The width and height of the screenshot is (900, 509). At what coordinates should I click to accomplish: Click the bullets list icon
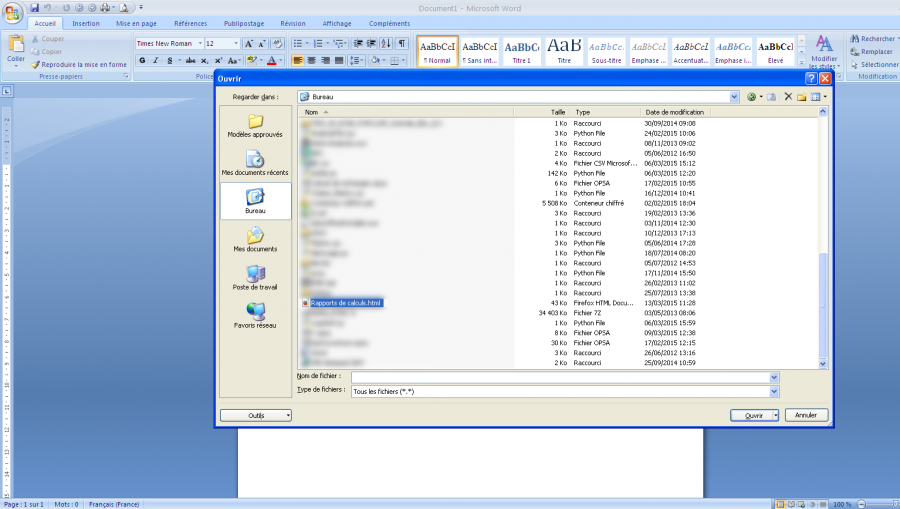coord(300,44)
